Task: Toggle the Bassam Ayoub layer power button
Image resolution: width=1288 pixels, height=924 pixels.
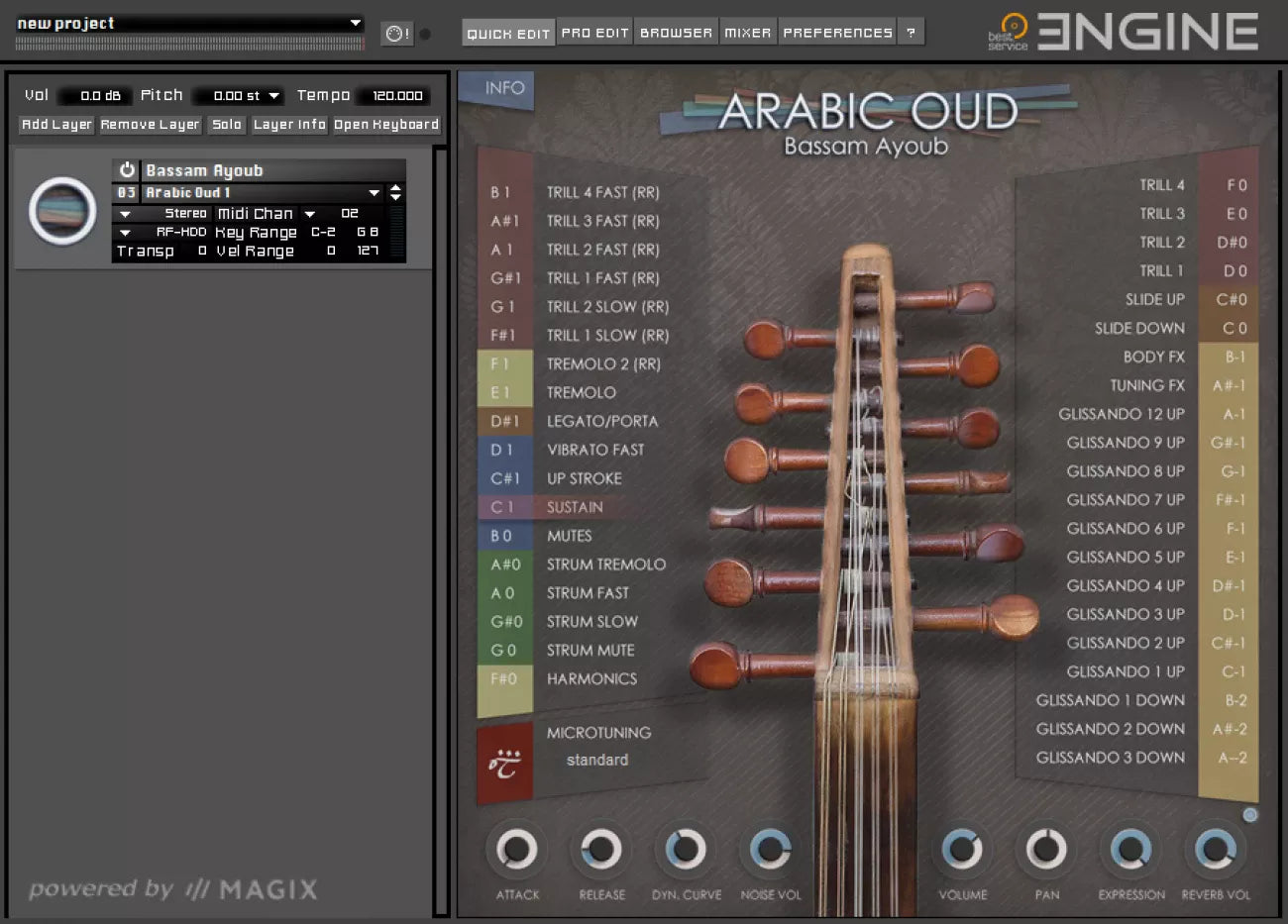Action: [x=127, y=170]
